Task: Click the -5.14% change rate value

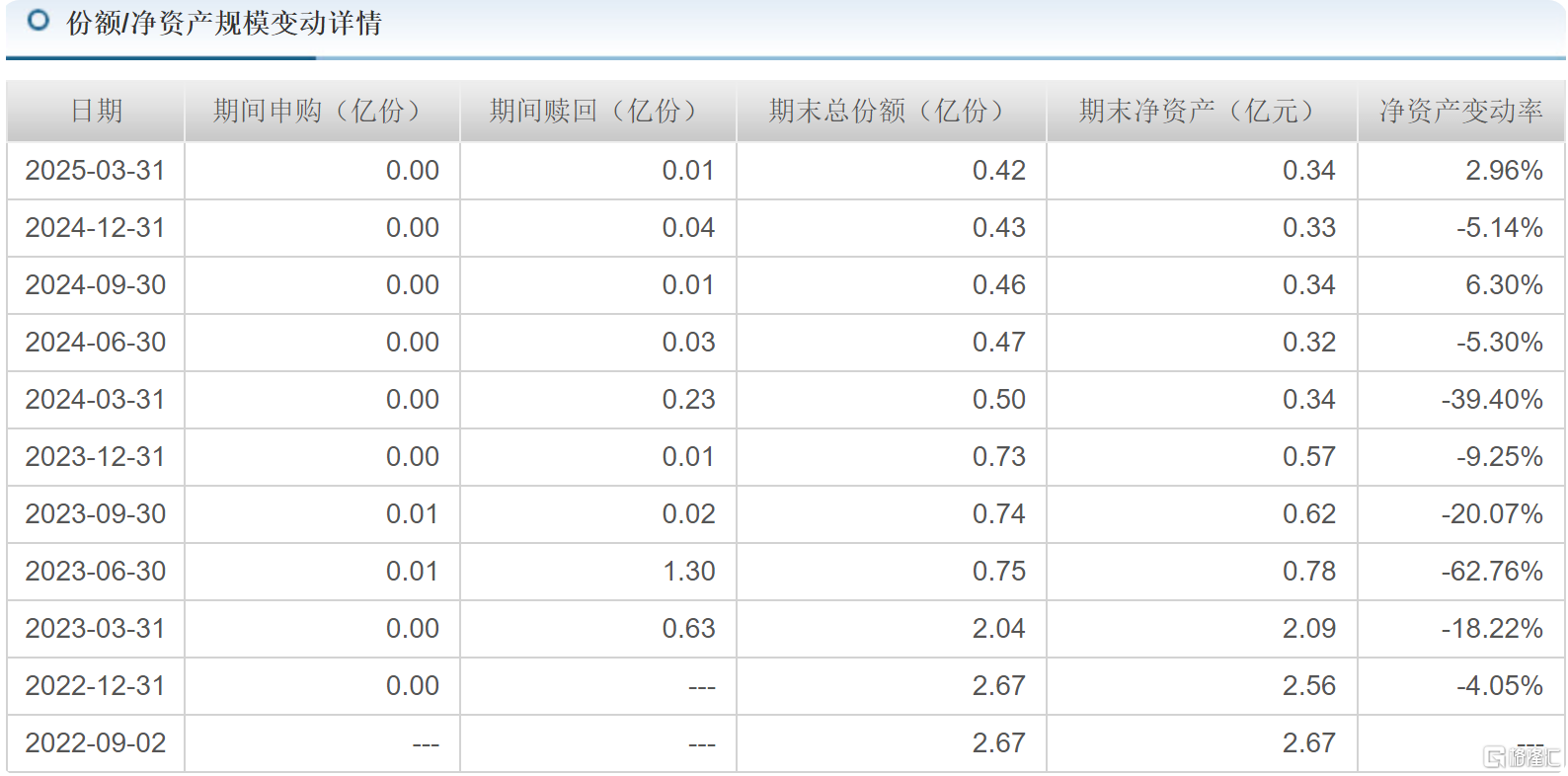Action: [x=1500, y=228]
